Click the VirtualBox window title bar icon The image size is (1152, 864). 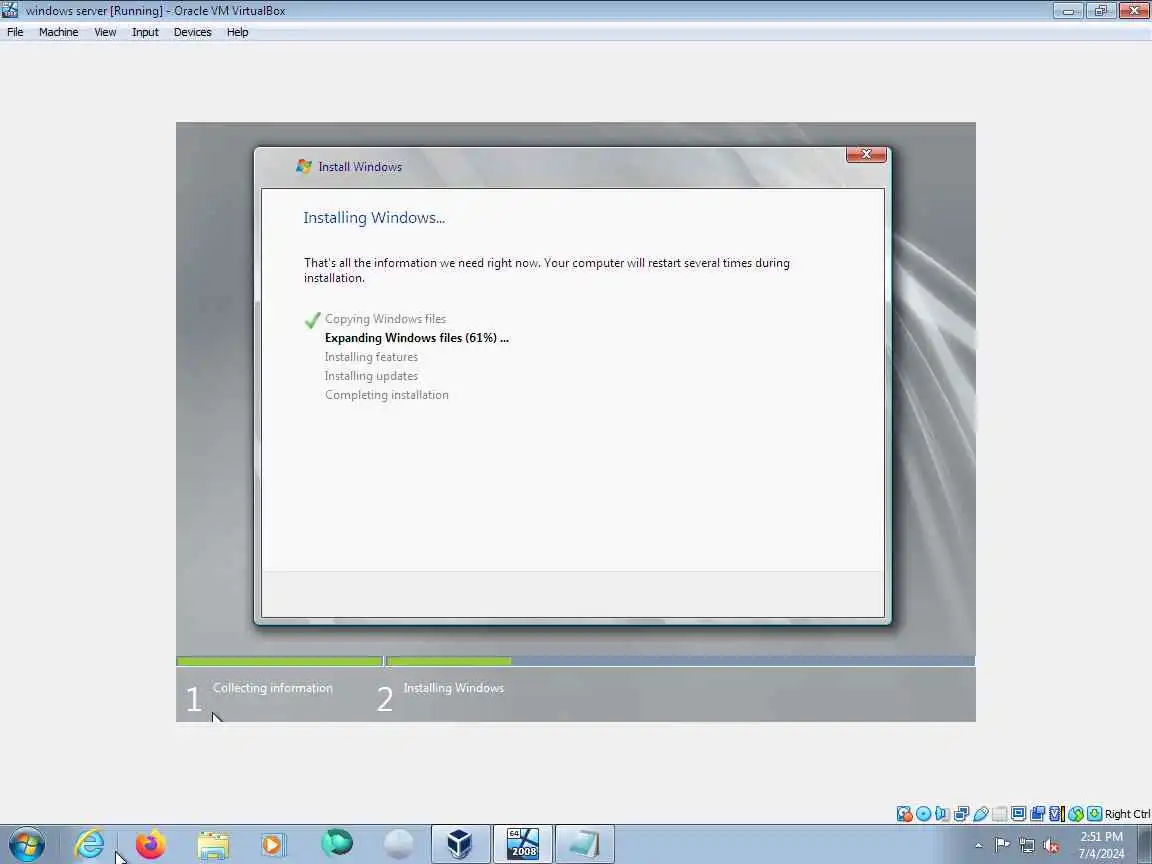point(10,10)
